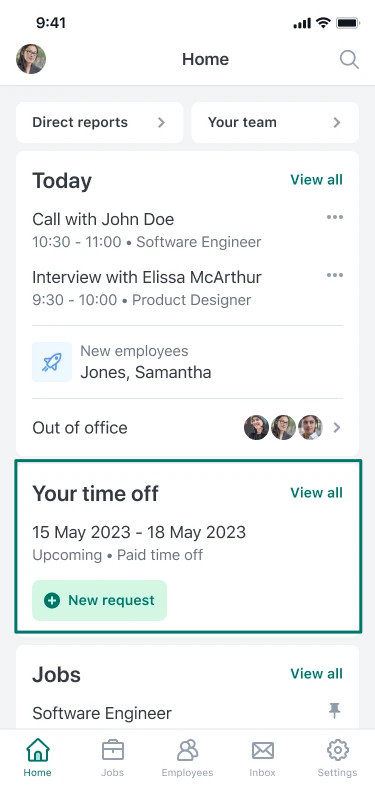375x791 pixels.
Task: Select the Home tab icon
Action: click(38, 750)
